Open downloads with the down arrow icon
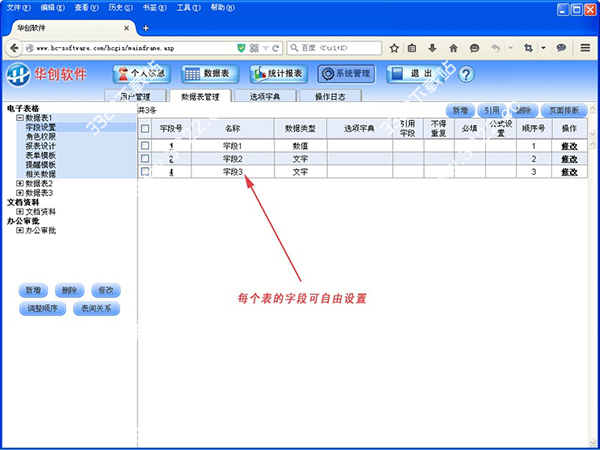 coord(432,48)
